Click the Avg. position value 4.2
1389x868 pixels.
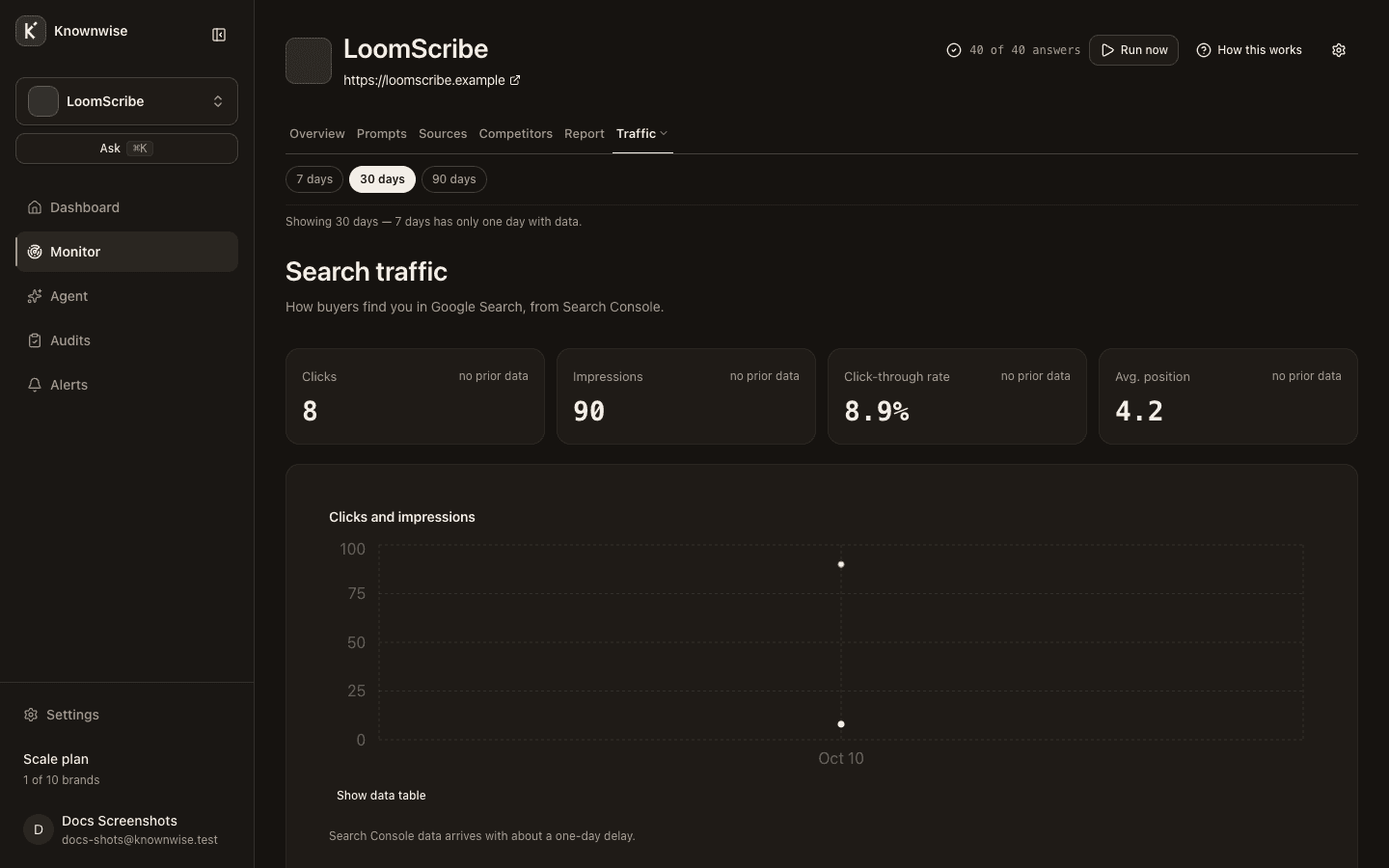[1139, 412]
